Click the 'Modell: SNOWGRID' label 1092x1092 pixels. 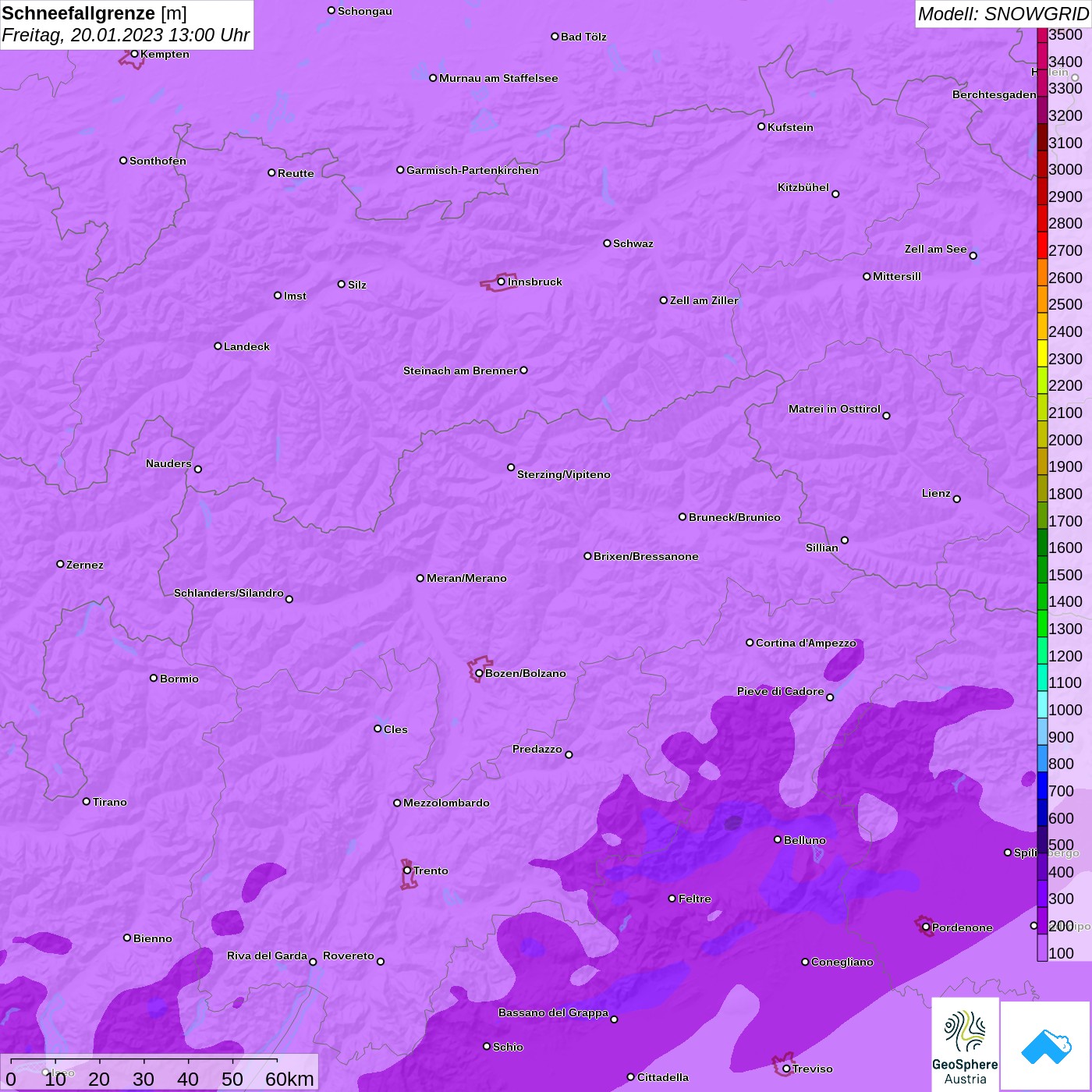coord(1003,13)
